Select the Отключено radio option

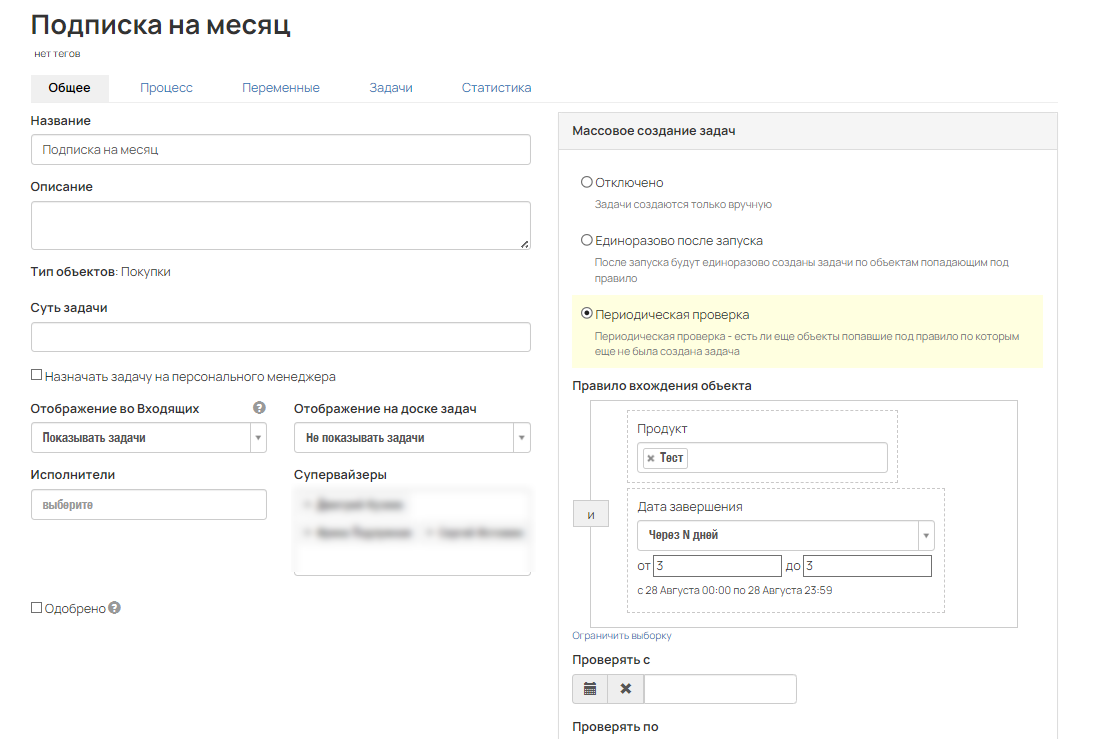pyautogui.click(x=587, y=183)
